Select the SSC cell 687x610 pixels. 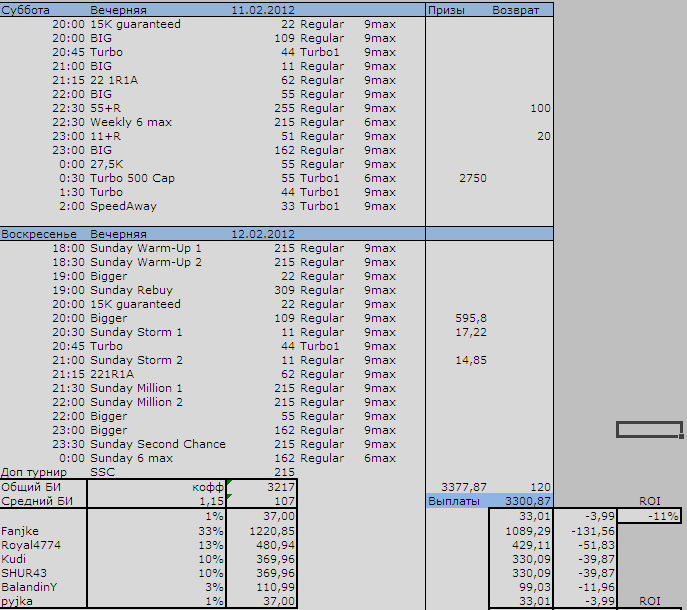(102, 472)
